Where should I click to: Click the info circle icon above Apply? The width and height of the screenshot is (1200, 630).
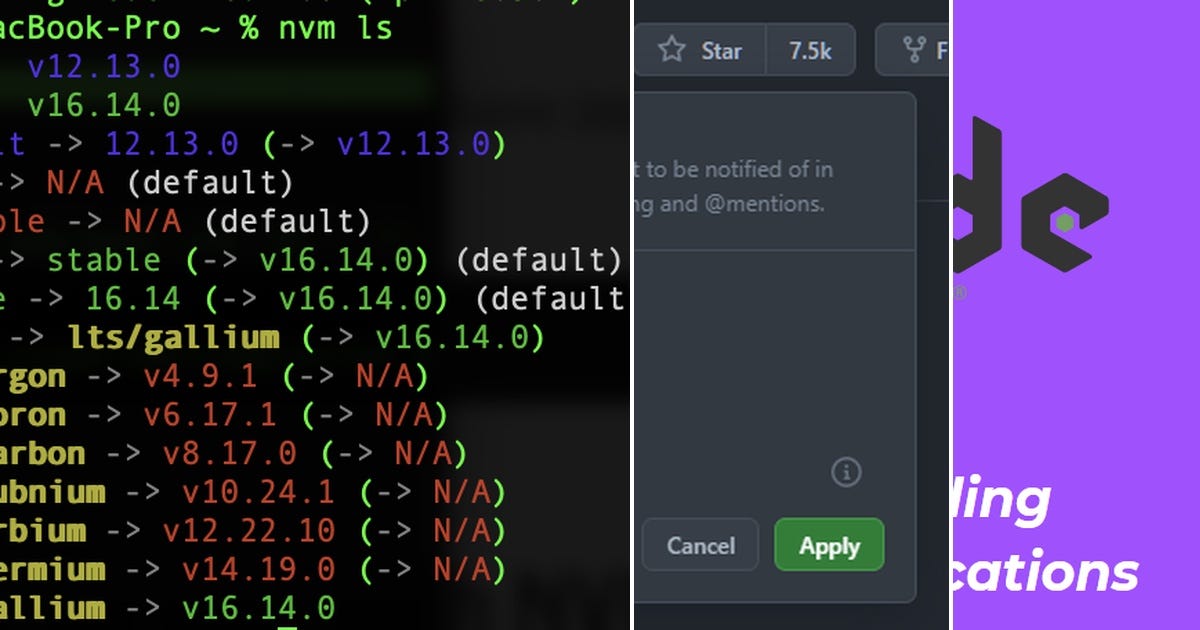846,472
